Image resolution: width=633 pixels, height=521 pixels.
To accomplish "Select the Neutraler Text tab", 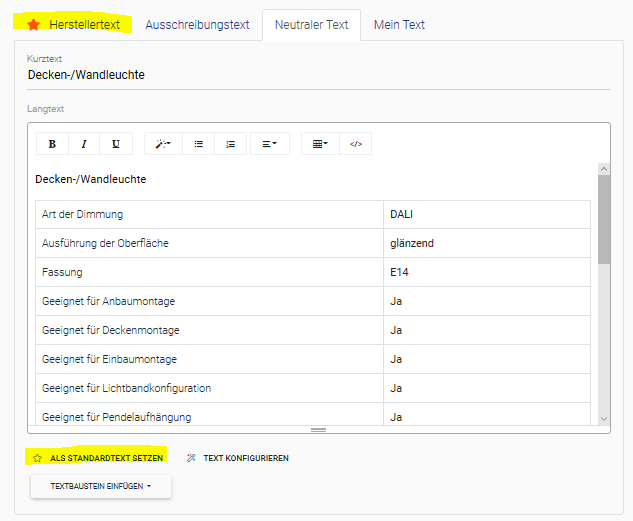I will [x=311, y=24].
